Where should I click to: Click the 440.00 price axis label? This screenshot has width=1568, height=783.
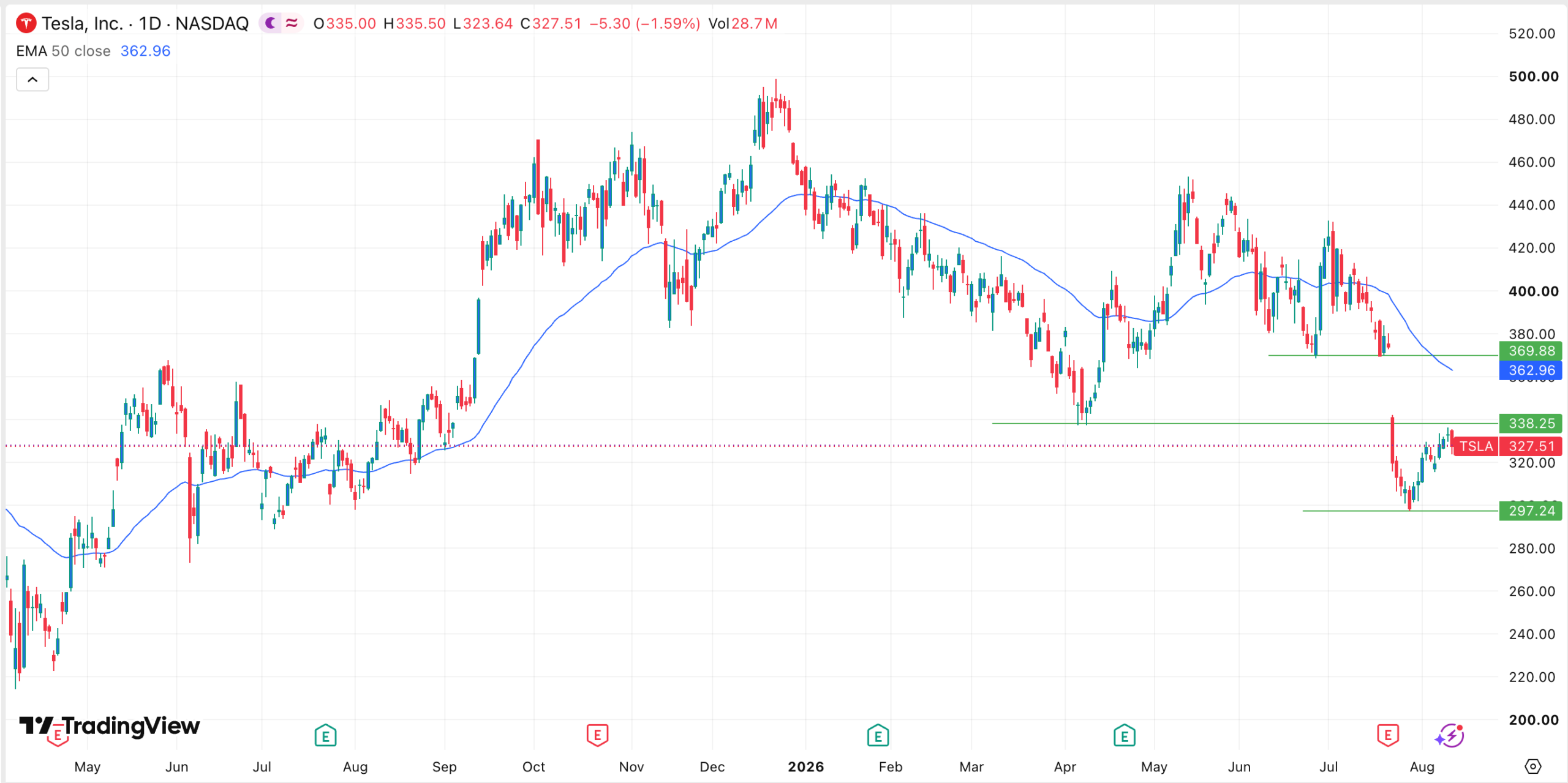pyautogui.click(x=1532, y=205)
